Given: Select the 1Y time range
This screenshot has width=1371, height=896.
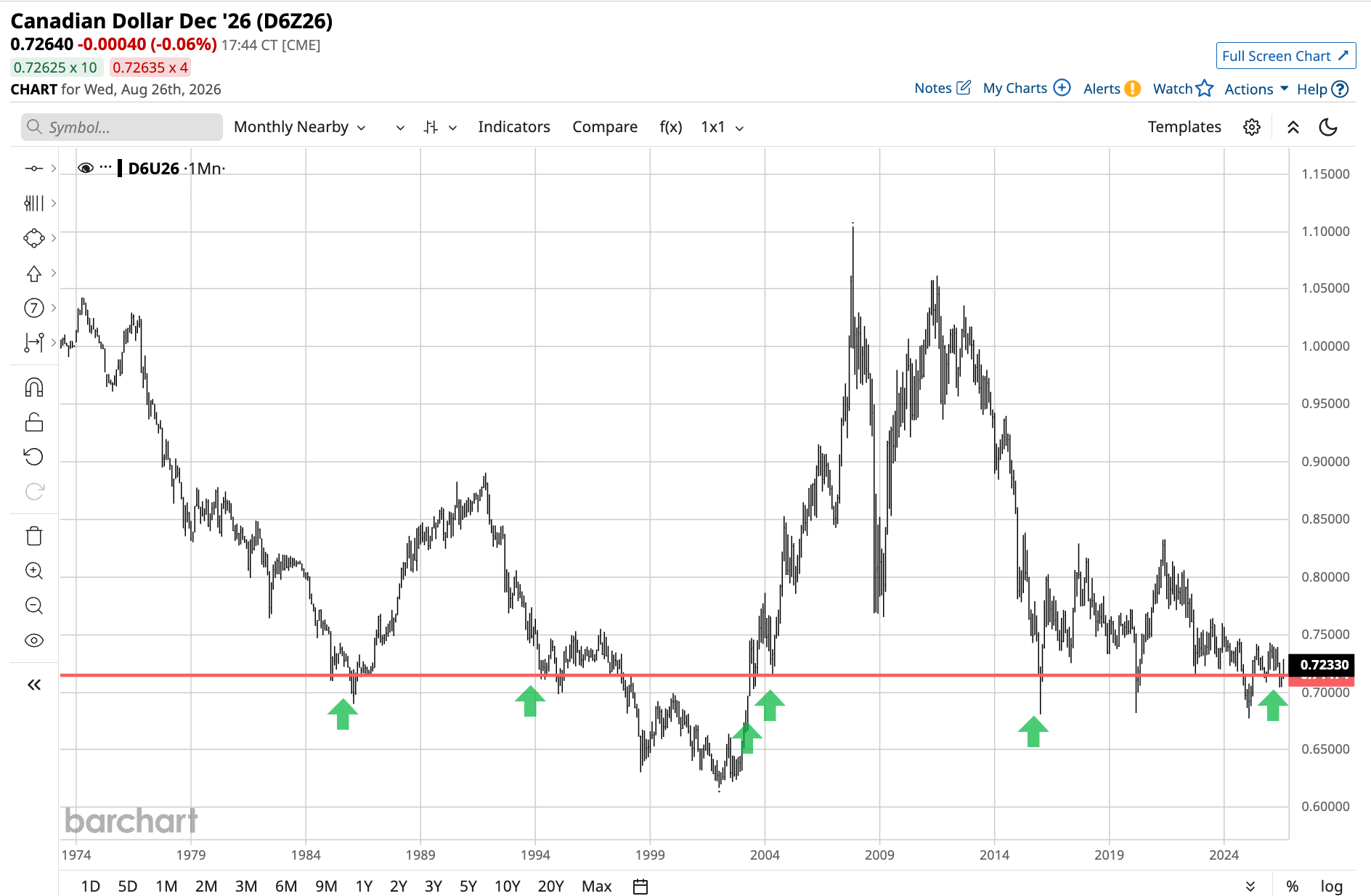Looking at the screenshot, I should coord(364,887).
